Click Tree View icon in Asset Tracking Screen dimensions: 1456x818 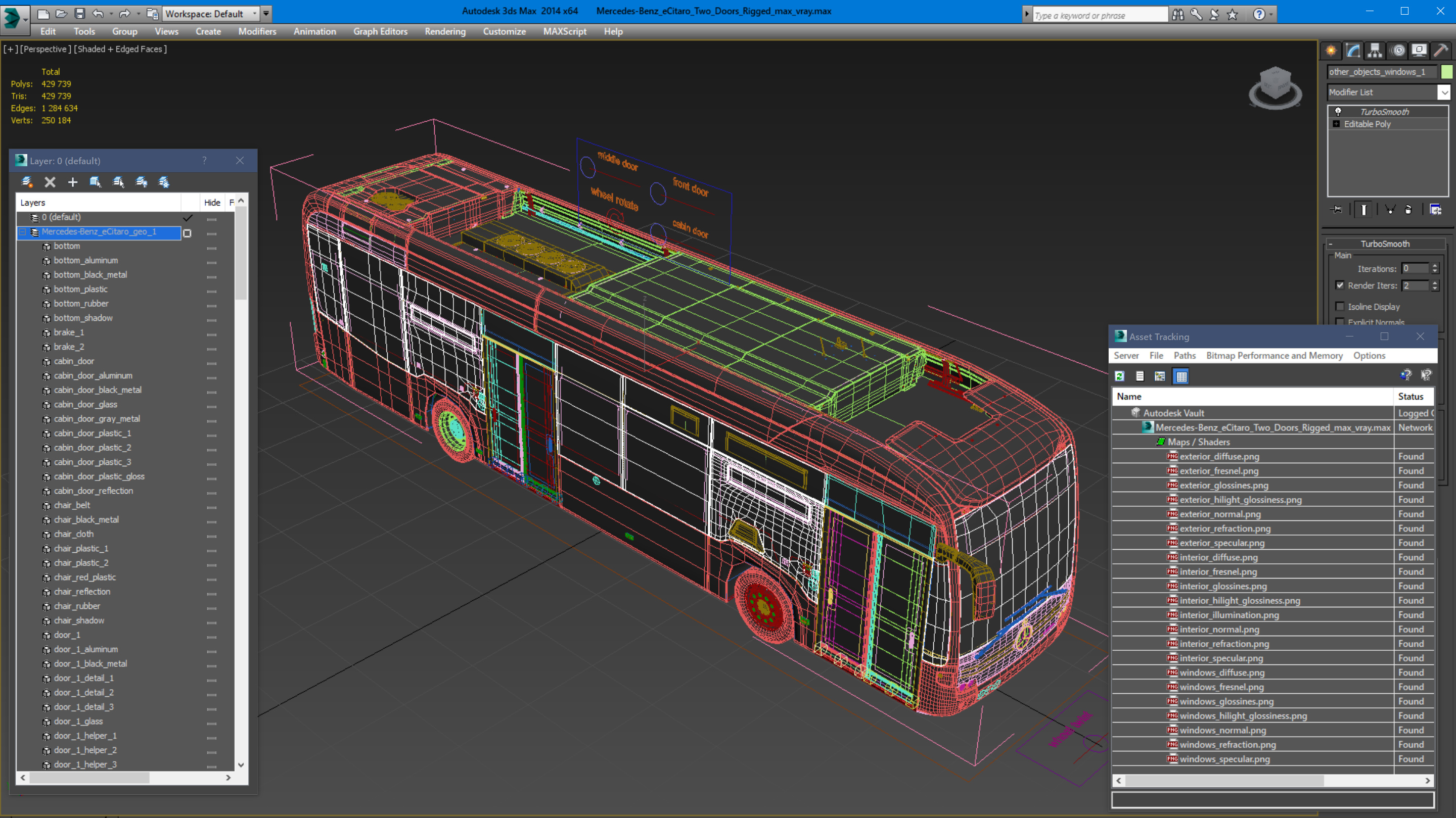(x=1160, y=376)
